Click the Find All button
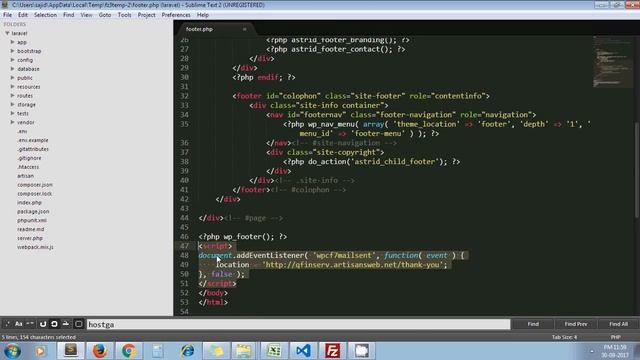Viewport: 640px width, 360px height. pyautogui.click(x=618, y=324)
